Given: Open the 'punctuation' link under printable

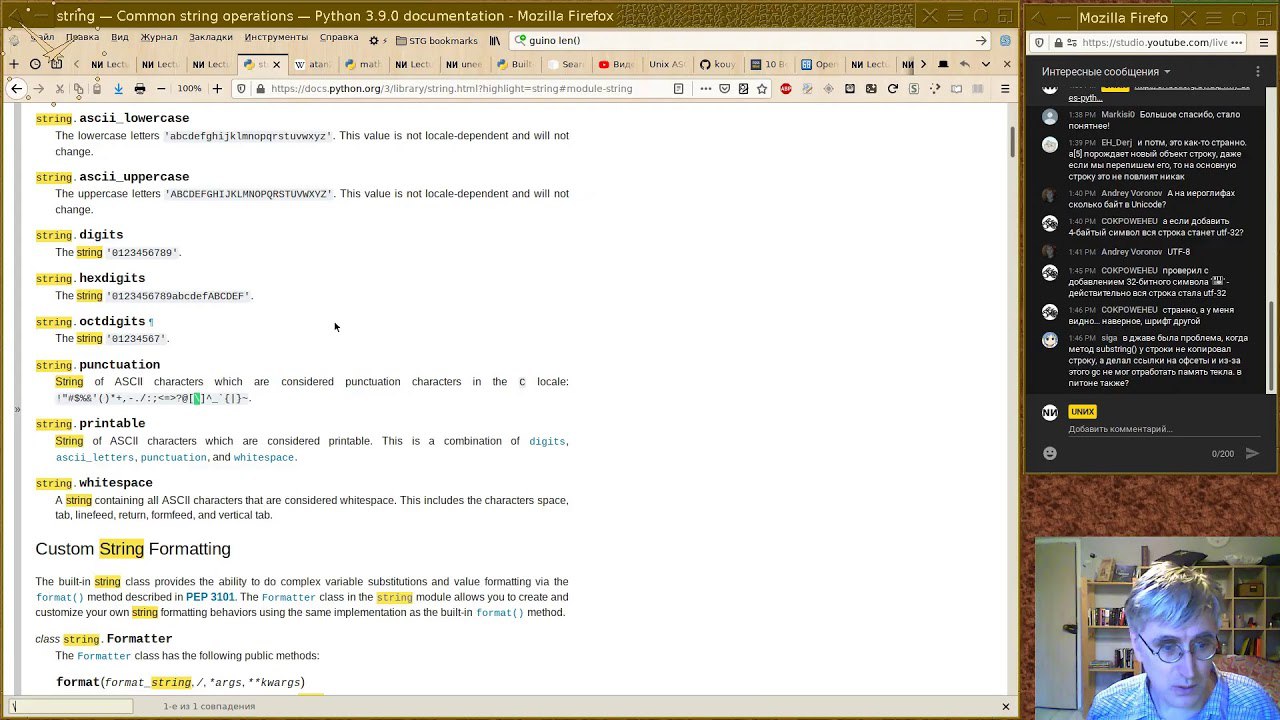Looking at the screenshot, I should [173, 457].
